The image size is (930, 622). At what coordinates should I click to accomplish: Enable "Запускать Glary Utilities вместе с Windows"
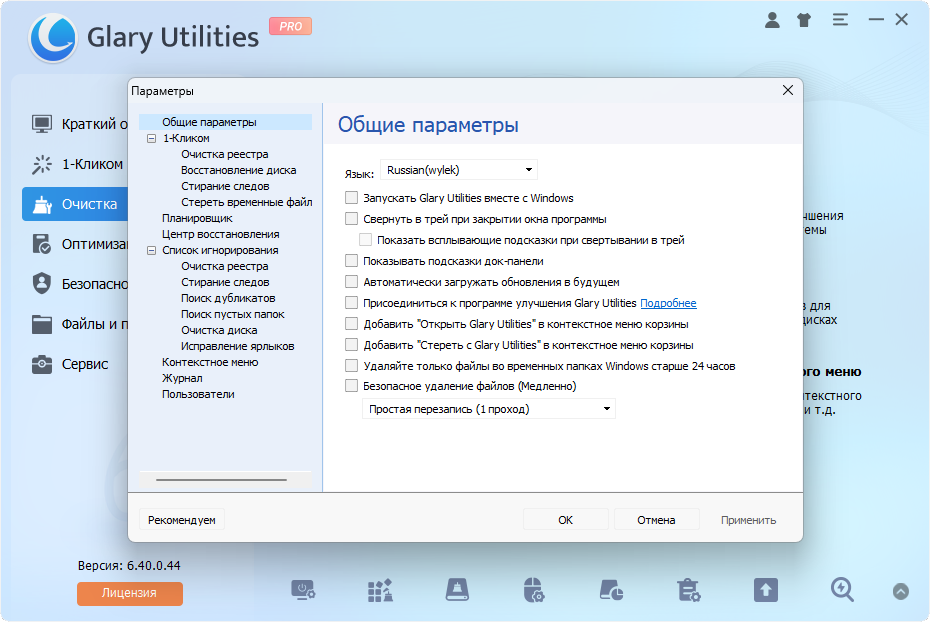click(x=351, y=198)
